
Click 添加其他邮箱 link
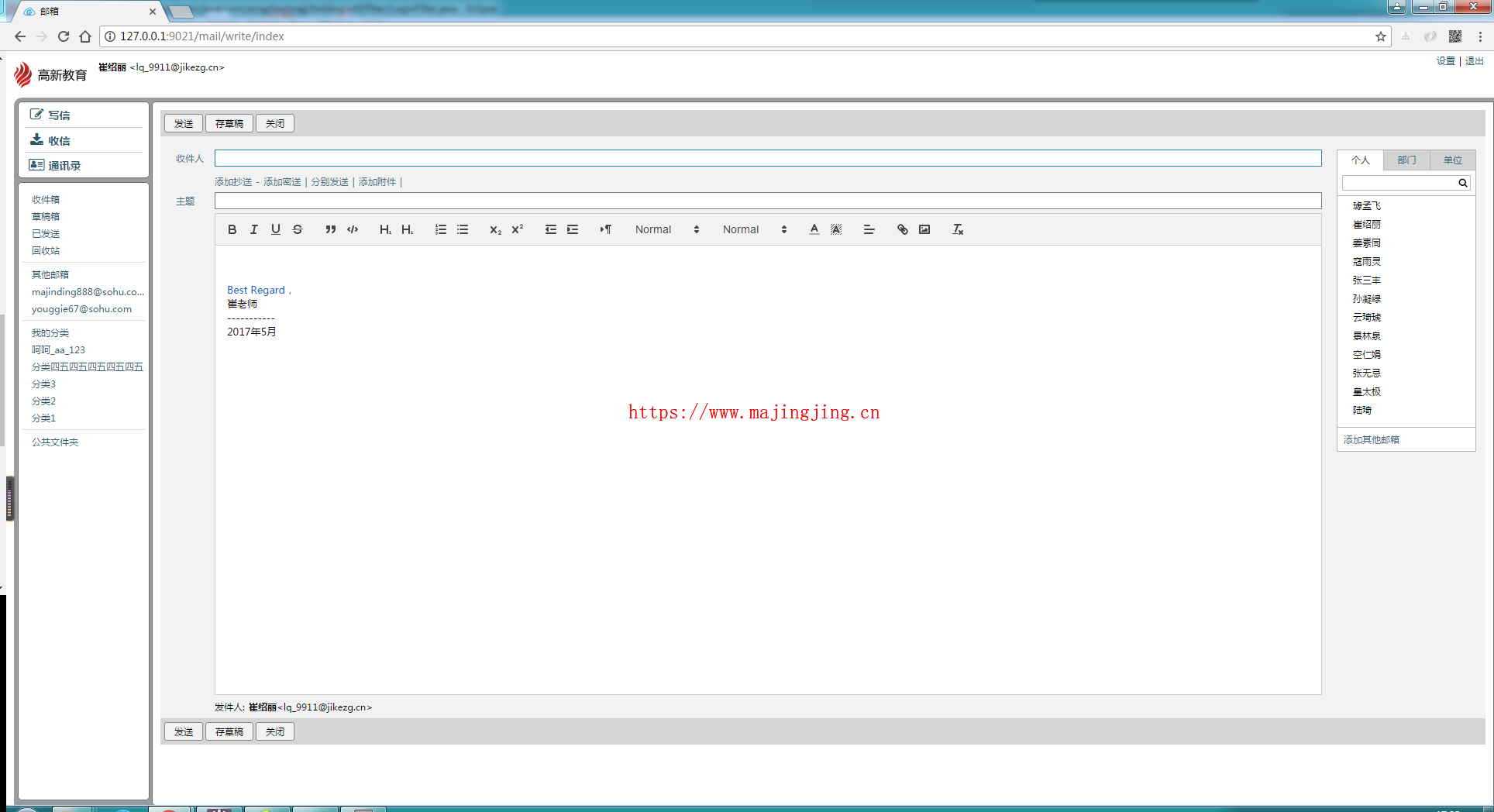point(1372,440)
